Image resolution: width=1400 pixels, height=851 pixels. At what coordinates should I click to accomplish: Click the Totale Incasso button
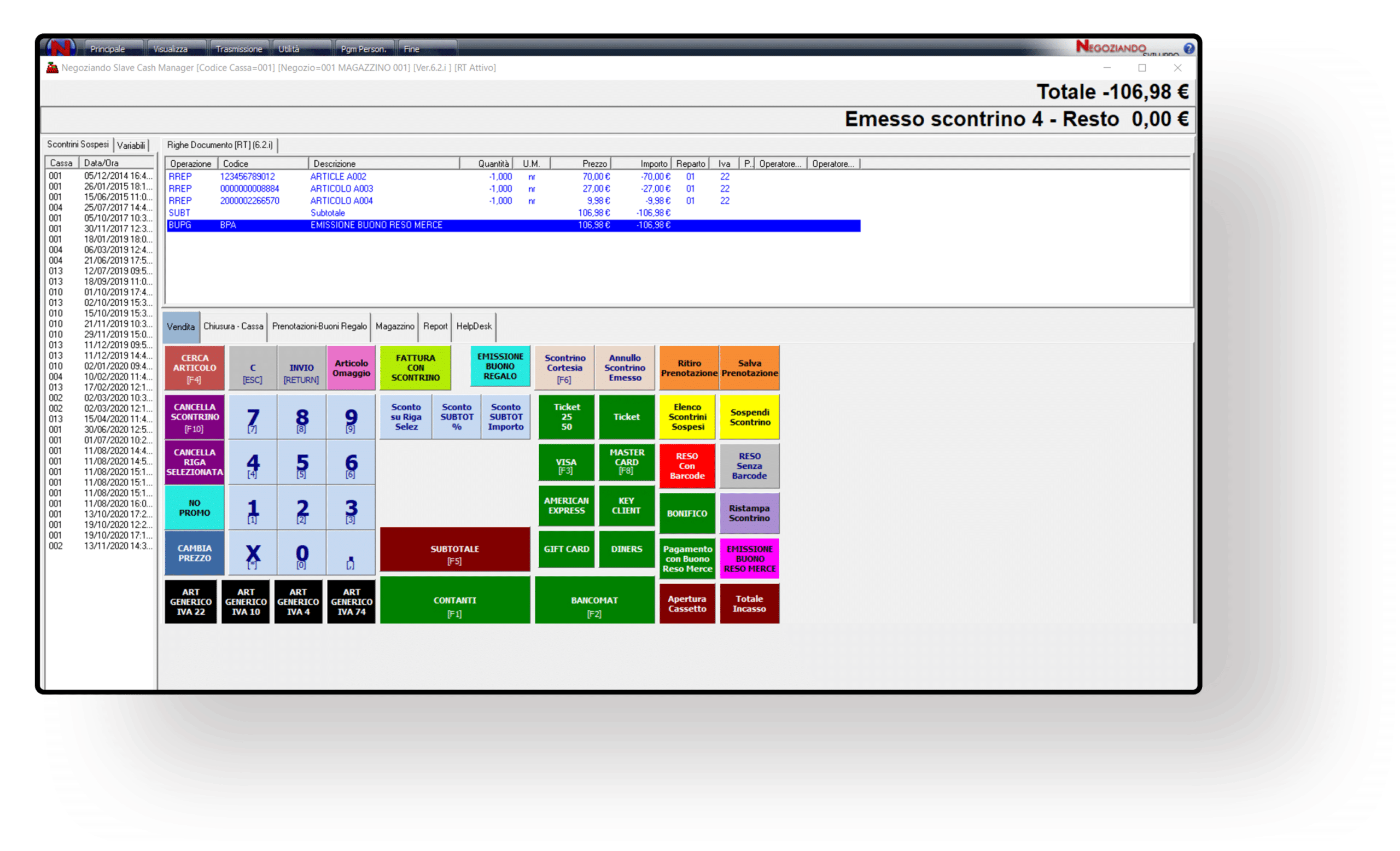point(749,604)
